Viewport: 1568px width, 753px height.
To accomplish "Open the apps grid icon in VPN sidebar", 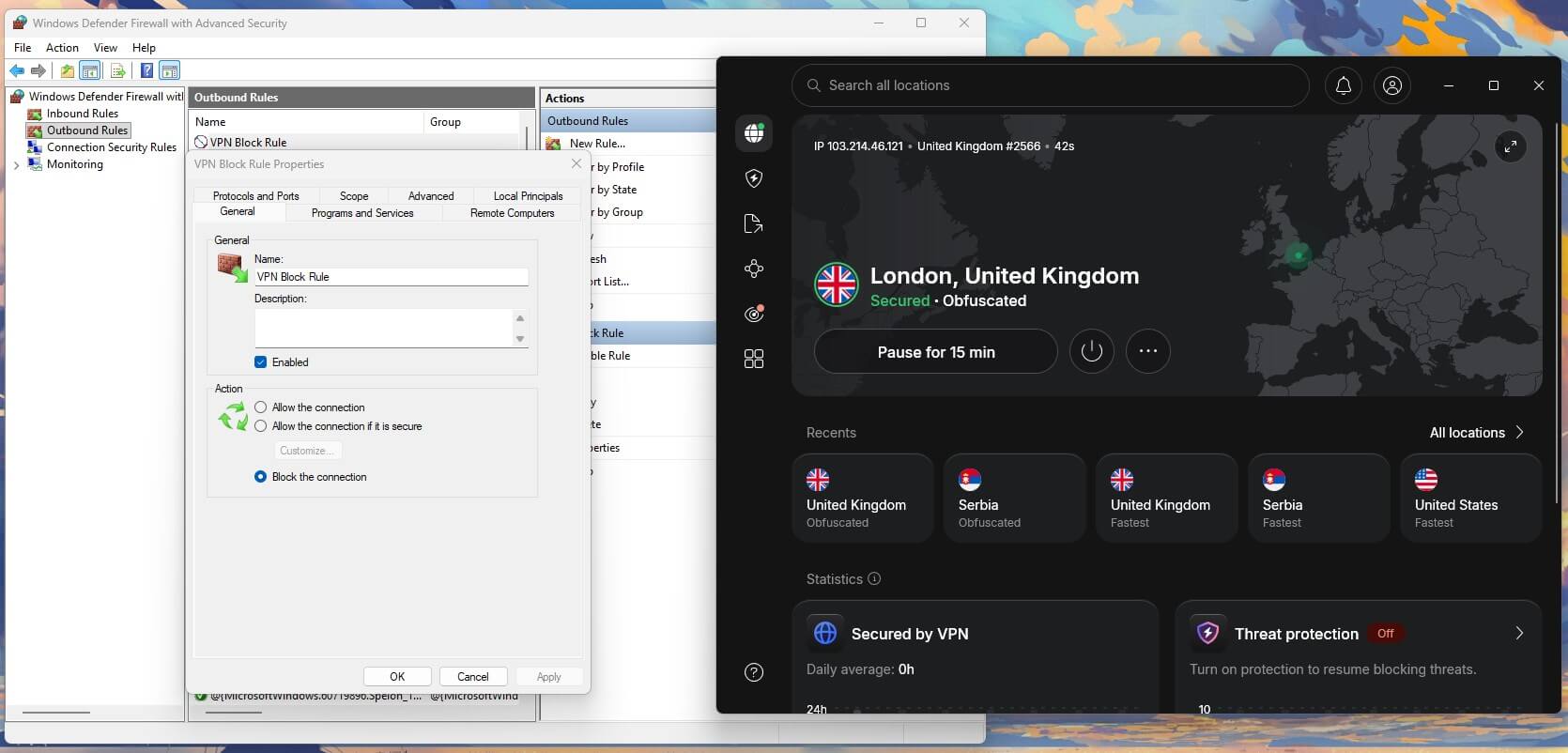I will pos(754,359).
